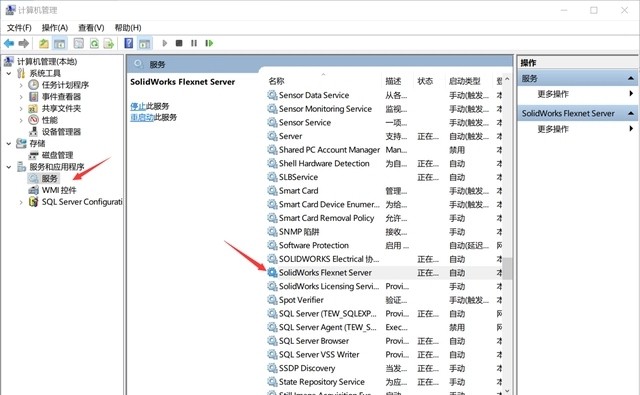Click the services list scrollbar thumb
The image size is (640, 395).
pos(507,269)
